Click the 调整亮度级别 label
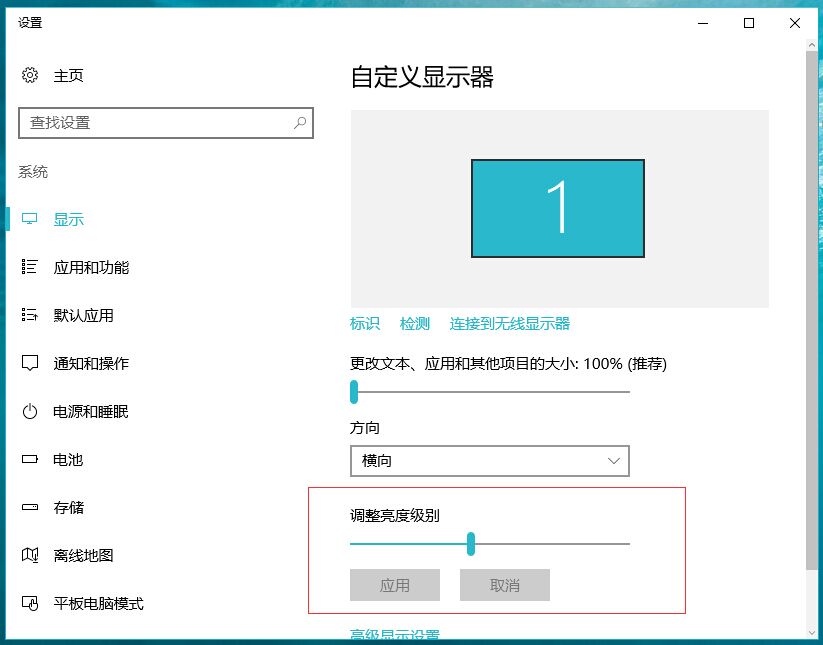Viewport: 823px width, 645px height. pyautogui.click(x=395, y=515)
